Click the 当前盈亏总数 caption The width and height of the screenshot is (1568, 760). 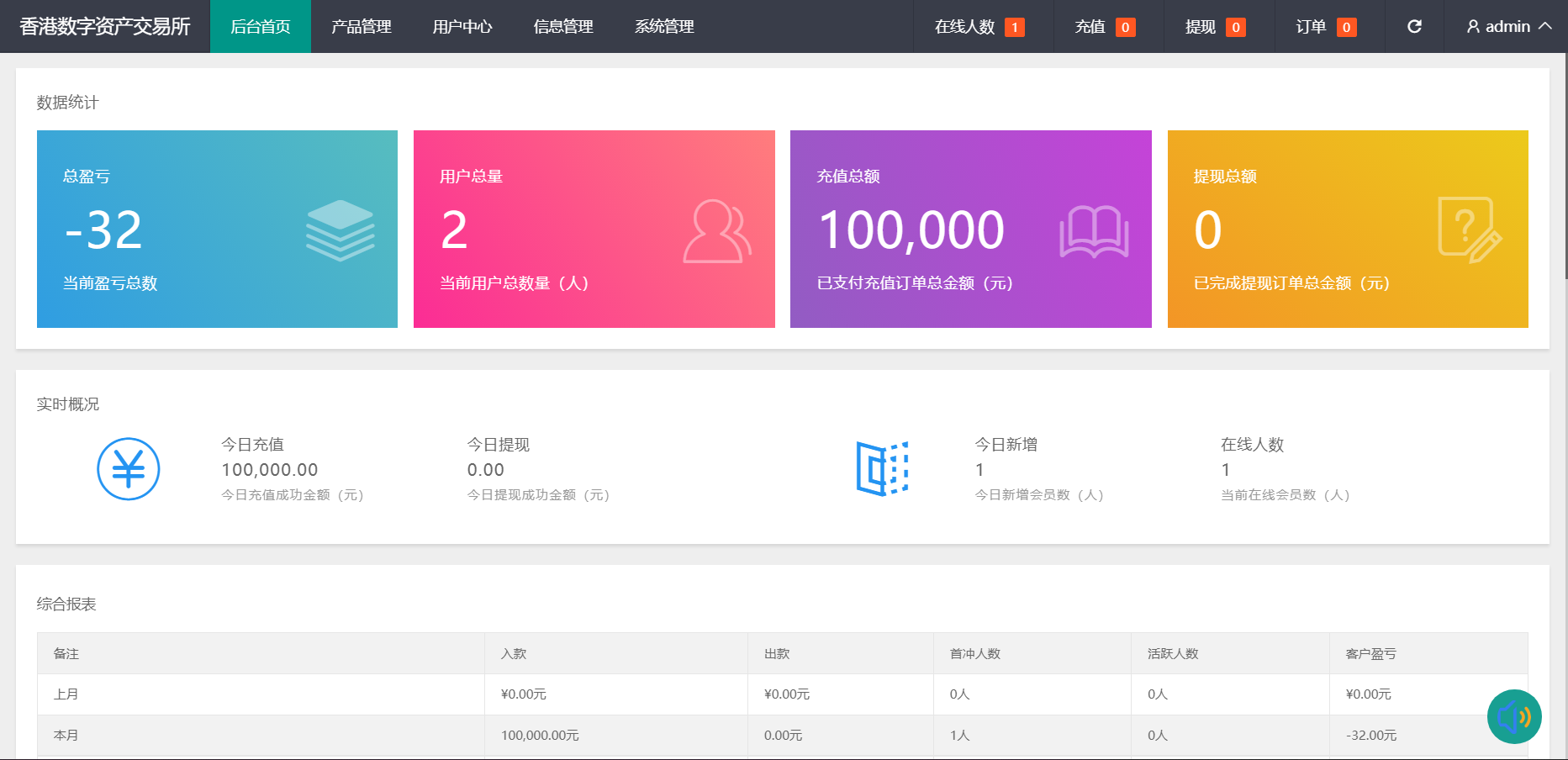(110, 283)
